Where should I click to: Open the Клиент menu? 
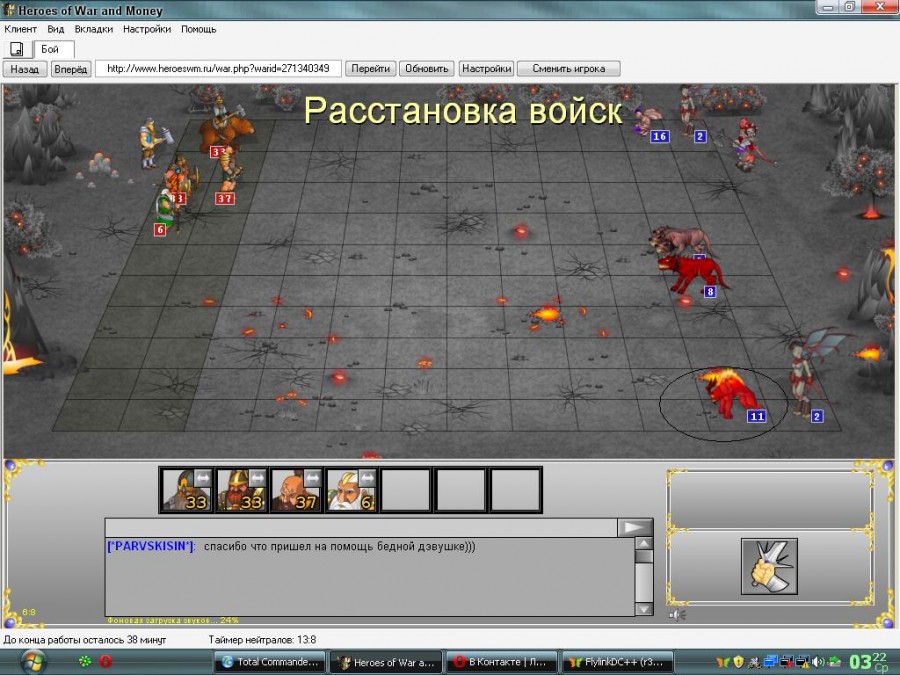tap(21, 29)
